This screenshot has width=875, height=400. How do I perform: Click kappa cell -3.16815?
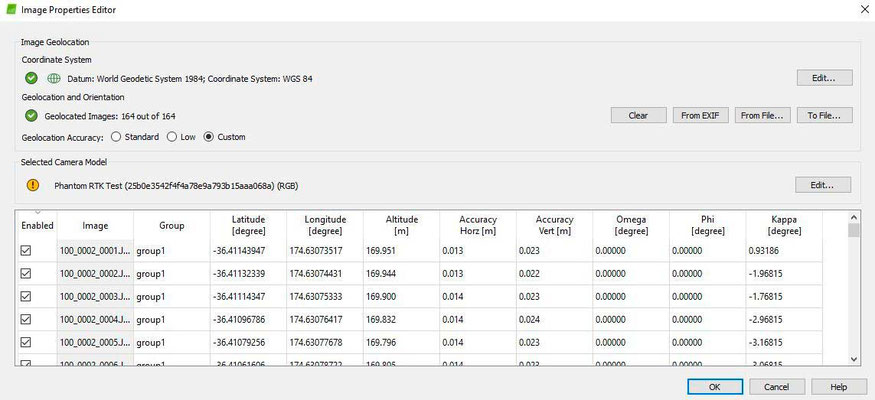(x=784, y=343)
